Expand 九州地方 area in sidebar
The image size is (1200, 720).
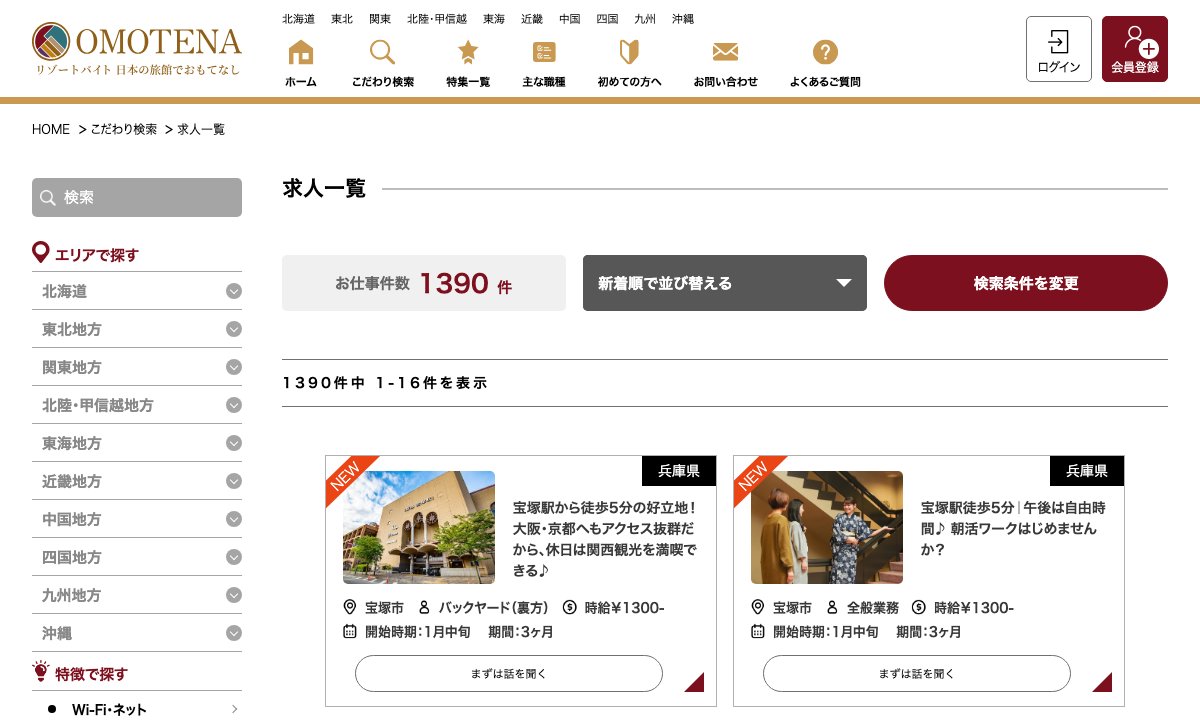pyautogui.click(x=137, y=595)
